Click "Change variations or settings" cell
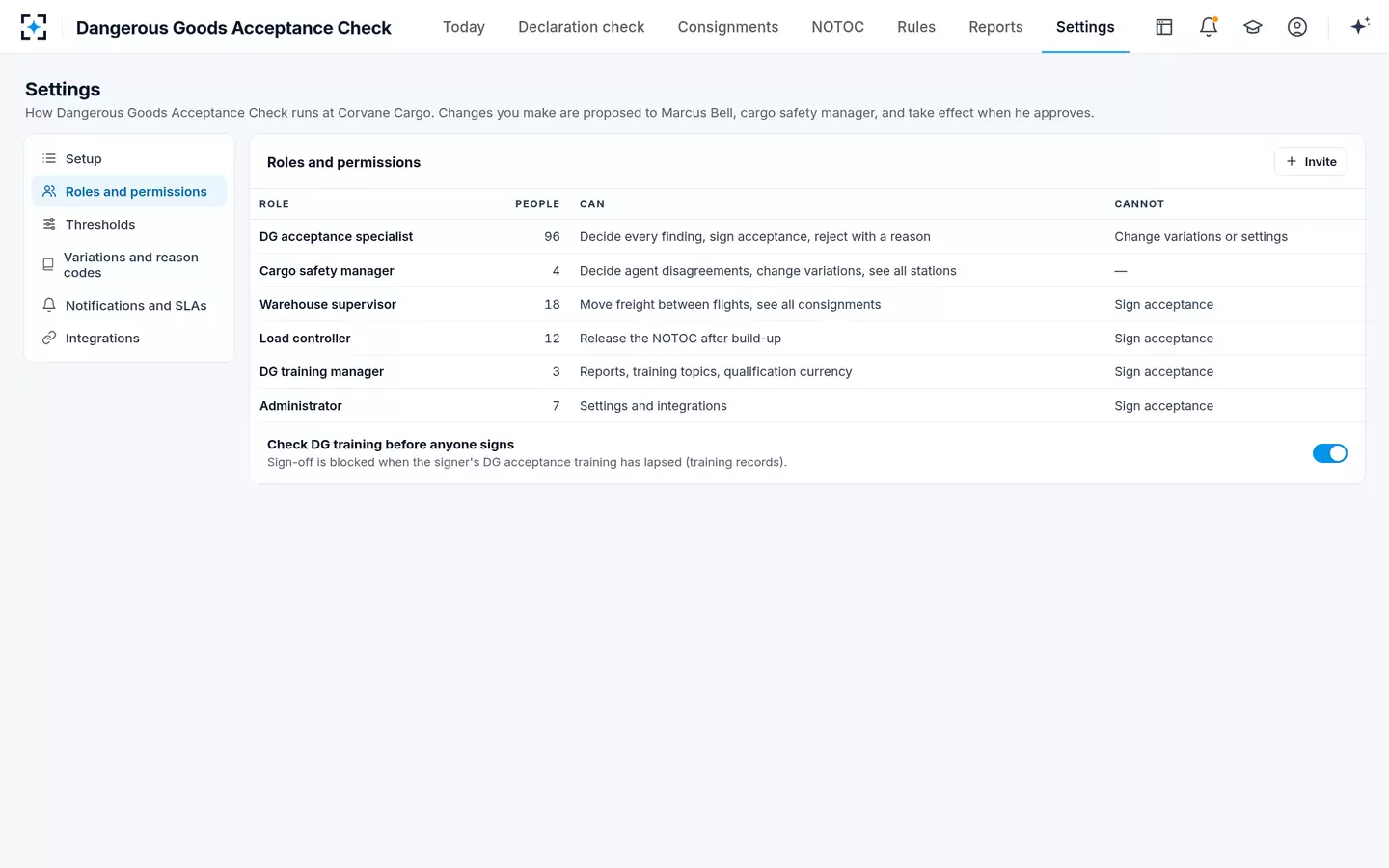The image size is (1389, 868). click(1201, 236)
